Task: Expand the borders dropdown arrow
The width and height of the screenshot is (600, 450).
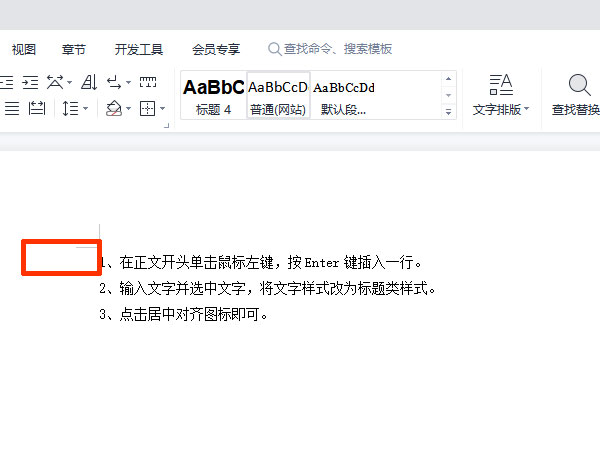Action: coord(162,108)
